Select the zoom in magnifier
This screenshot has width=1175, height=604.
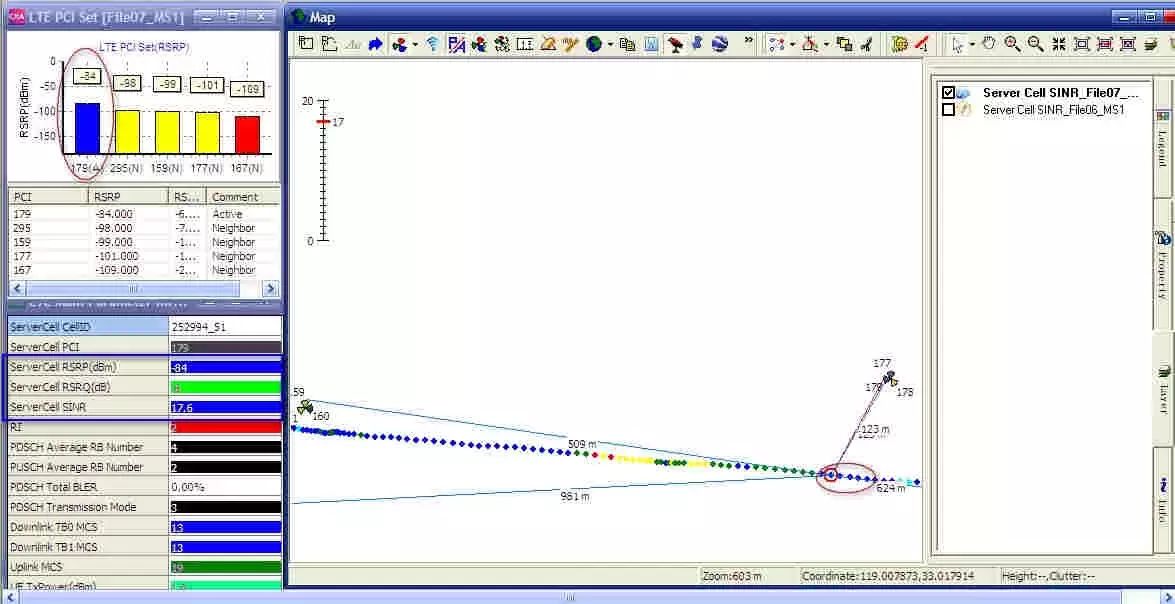1012,43
